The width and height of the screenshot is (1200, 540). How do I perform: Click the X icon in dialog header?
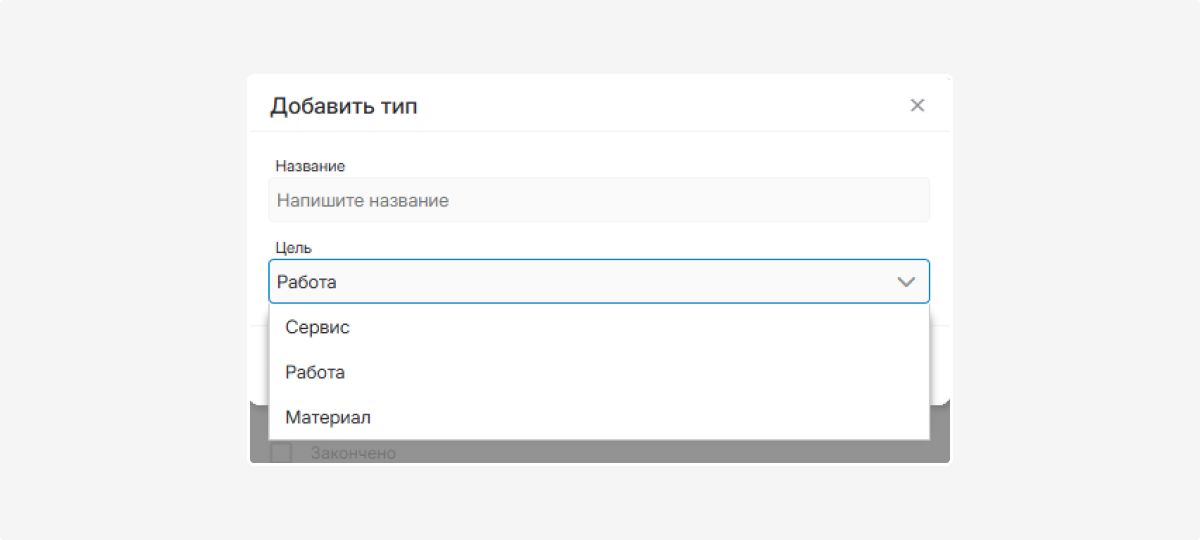[x=917, y=106]
